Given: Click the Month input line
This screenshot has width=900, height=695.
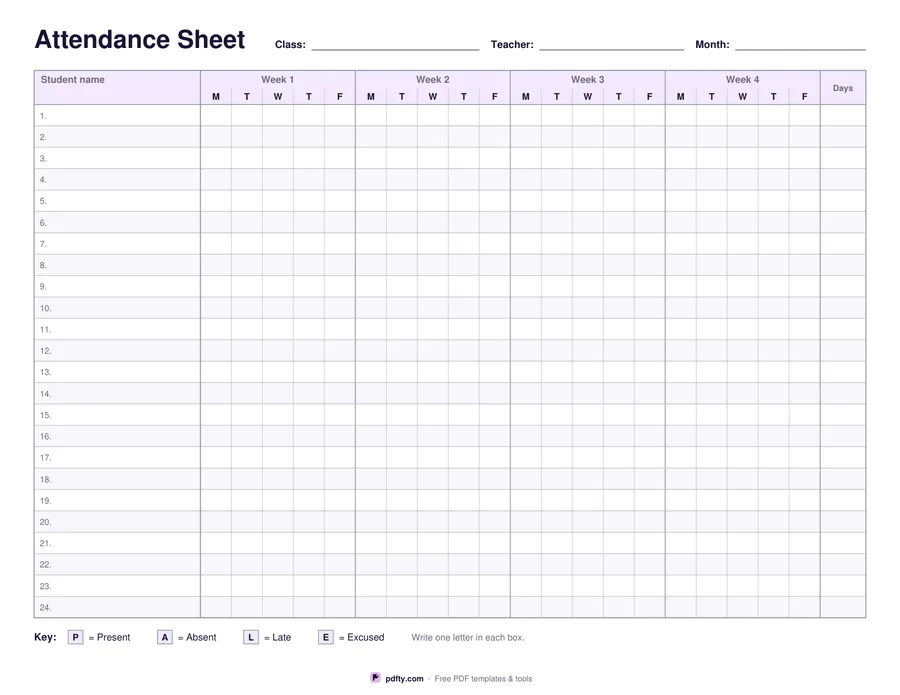Looking at the screenshot, I should [x=800, y=45].
